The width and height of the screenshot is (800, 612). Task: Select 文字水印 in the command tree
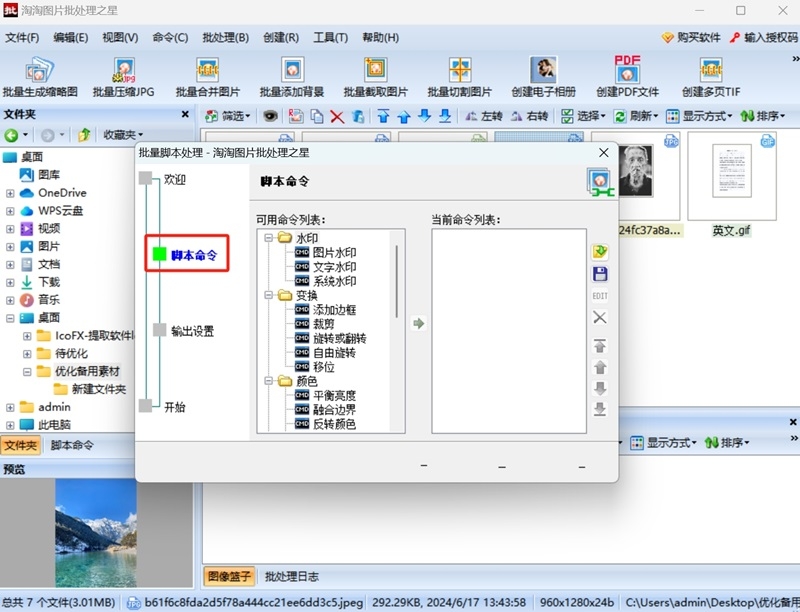(332, 265)
